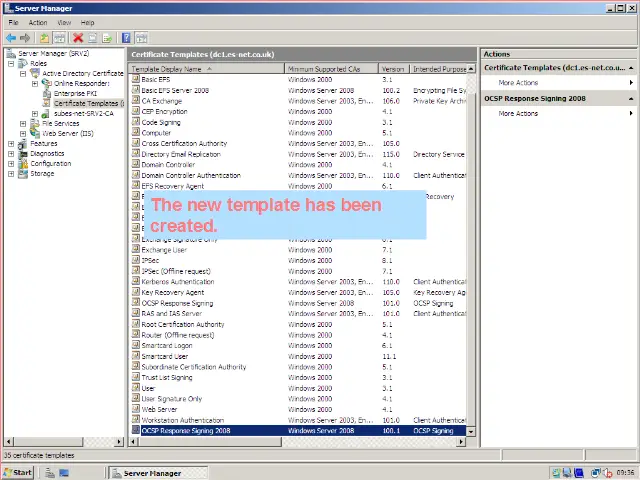Viewport: 640px width, 480px height.
Task: Click the Forward arrow toolbar icon
Action: pyautogui.click(x=24, y=38)
